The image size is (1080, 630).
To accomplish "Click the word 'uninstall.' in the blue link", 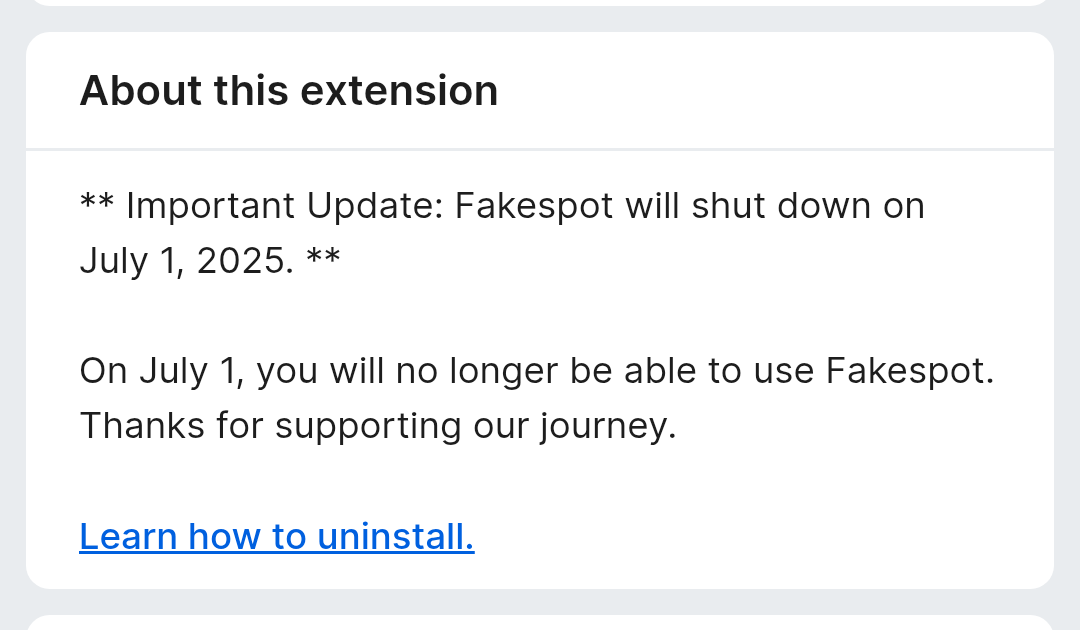I will click(x=395, y=537).
